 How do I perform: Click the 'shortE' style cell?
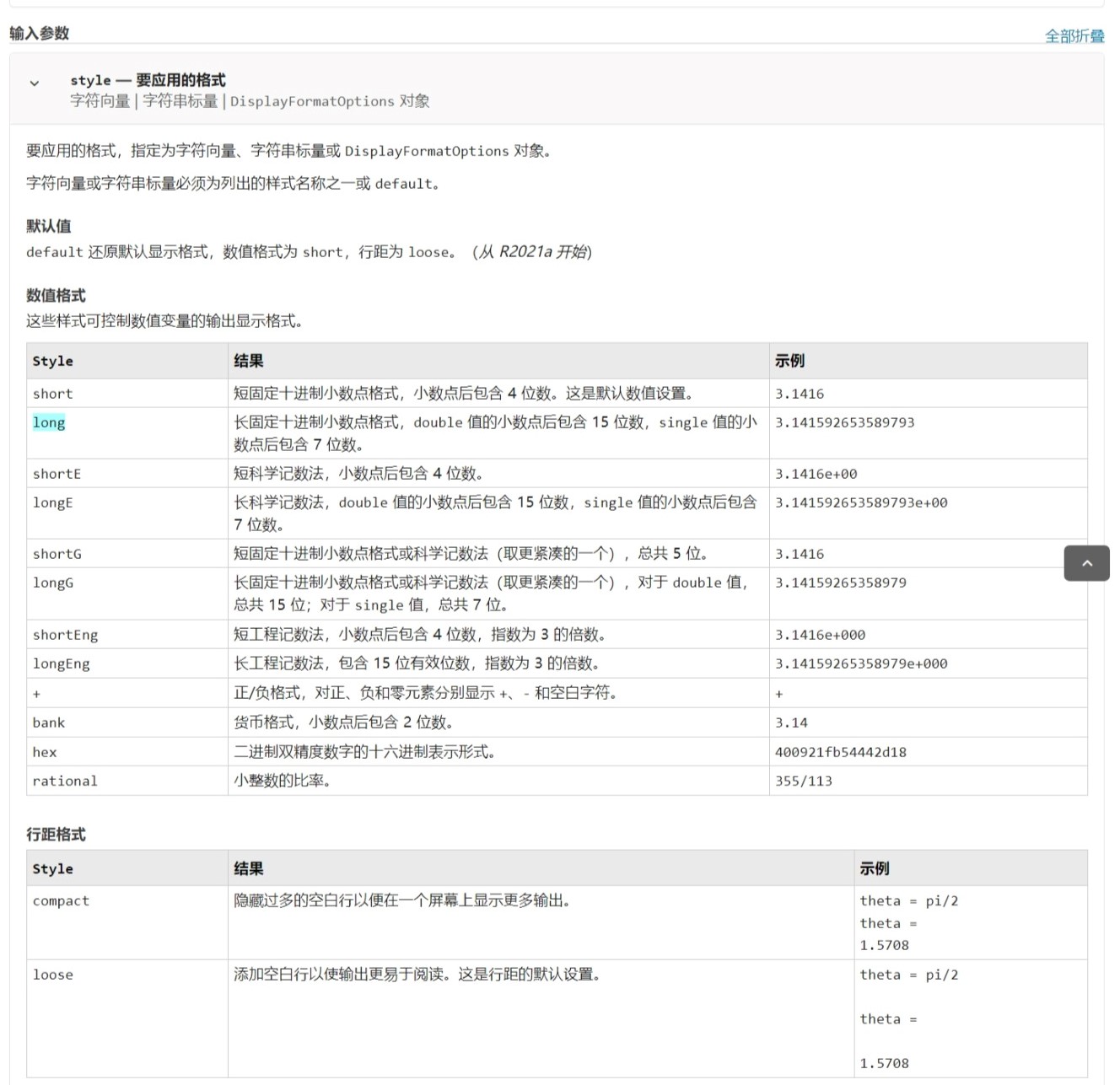tap(57, 474)
